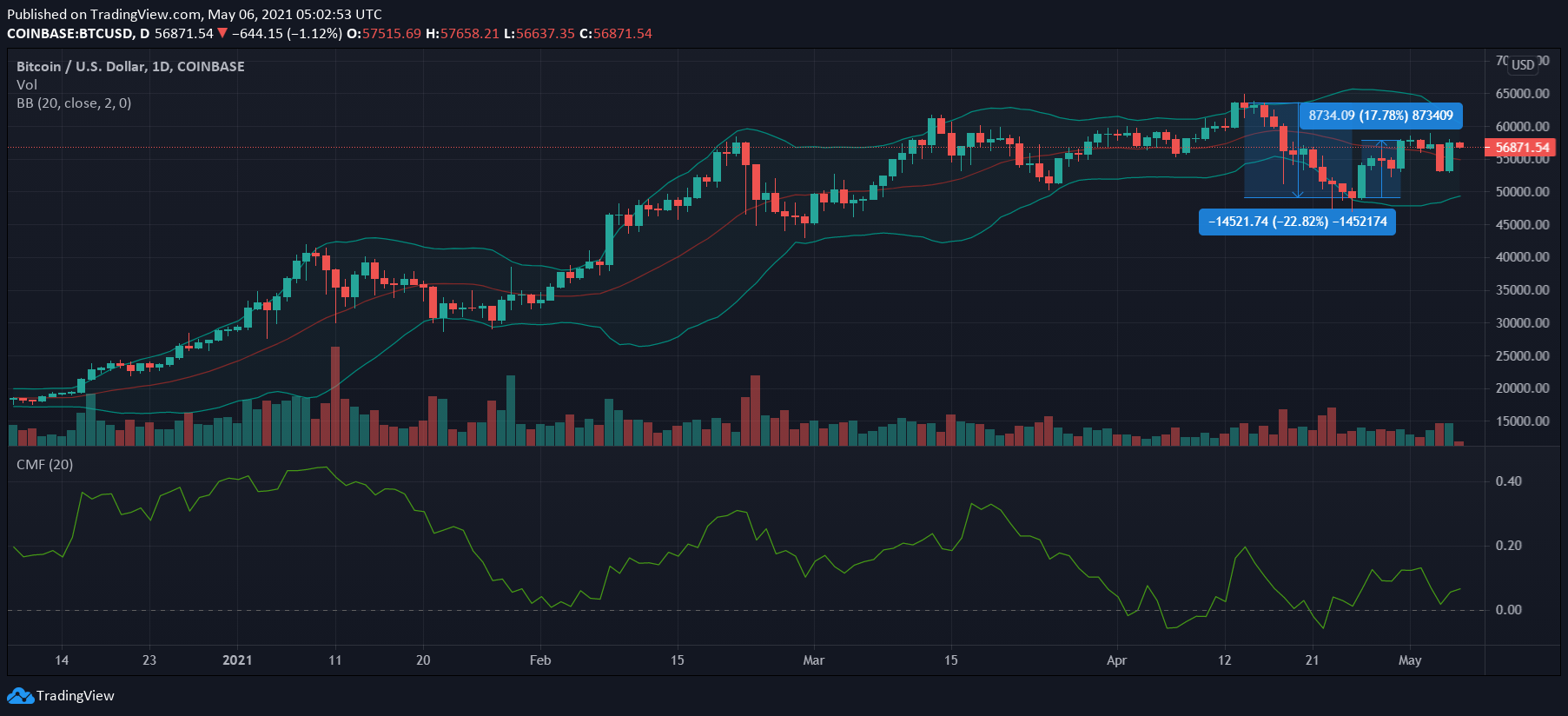Click the open value O:57515.69
The height and width of the screenshot is (716, 1568).
click(x=384, y=34)
